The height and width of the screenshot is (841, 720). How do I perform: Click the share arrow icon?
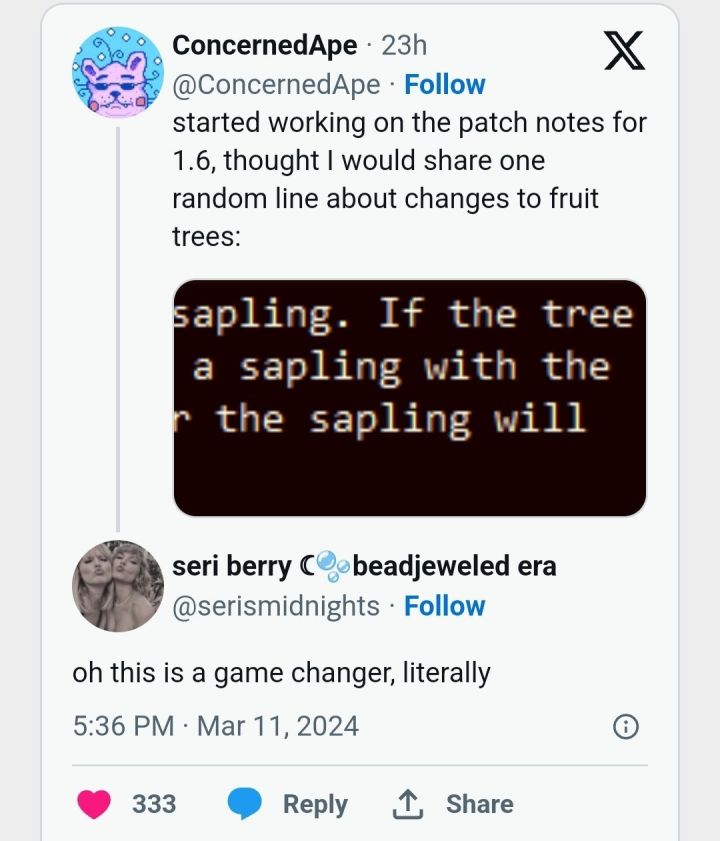408,804
